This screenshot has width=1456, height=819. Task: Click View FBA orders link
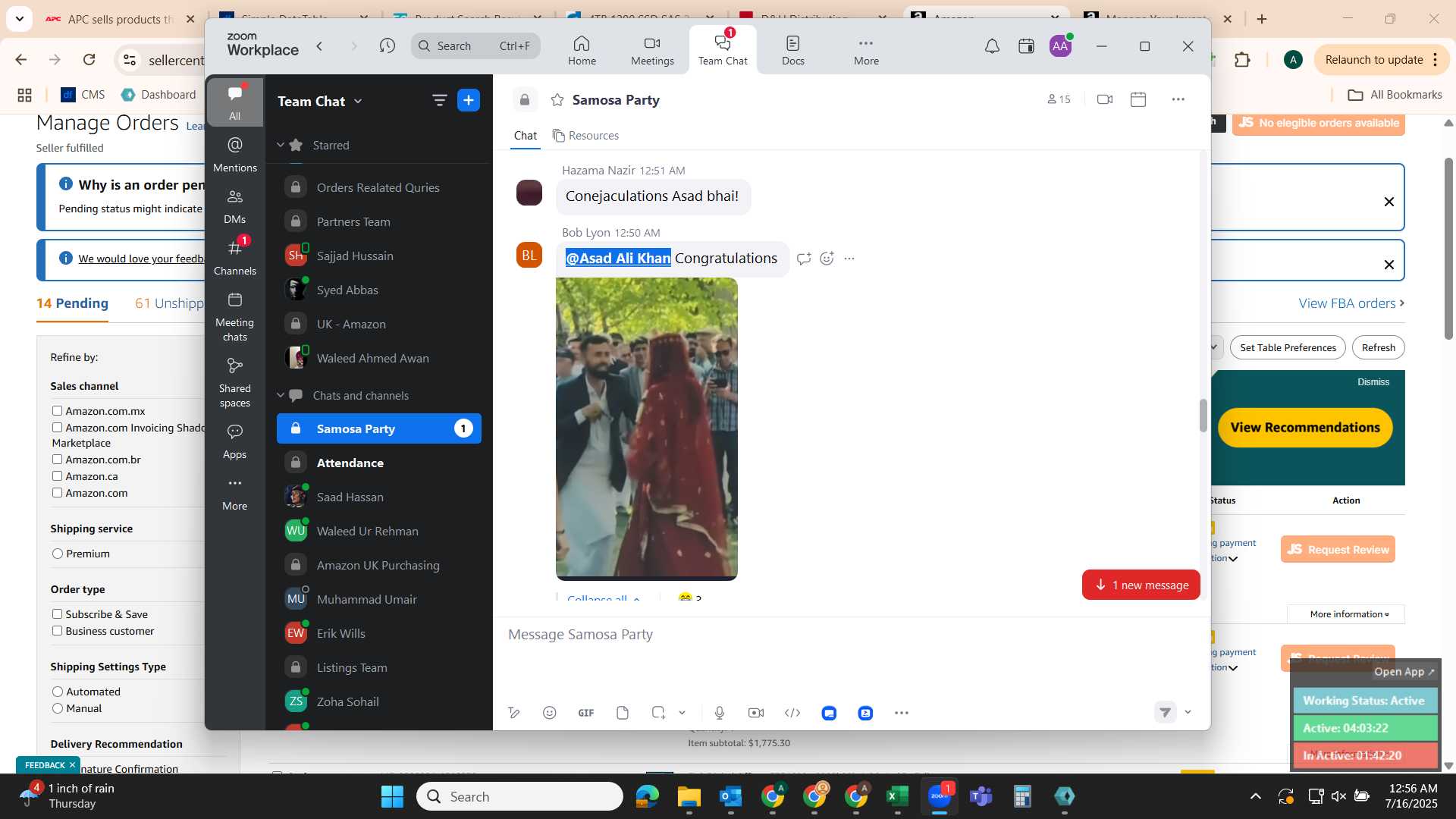coord(1351,303)
